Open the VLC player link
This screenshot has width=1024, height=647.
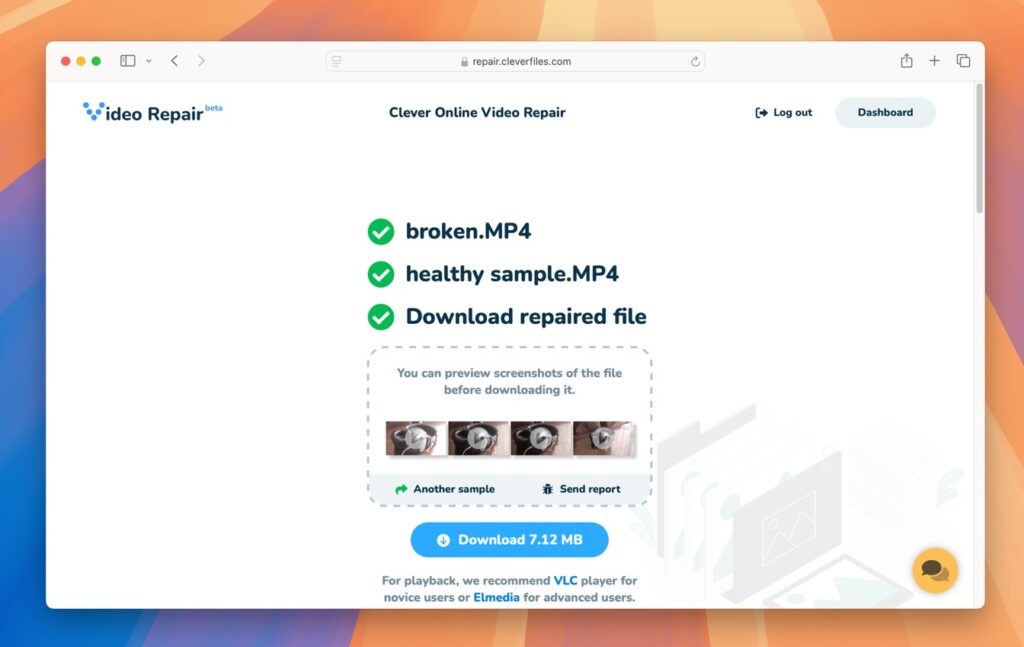[x=566, y=580]
